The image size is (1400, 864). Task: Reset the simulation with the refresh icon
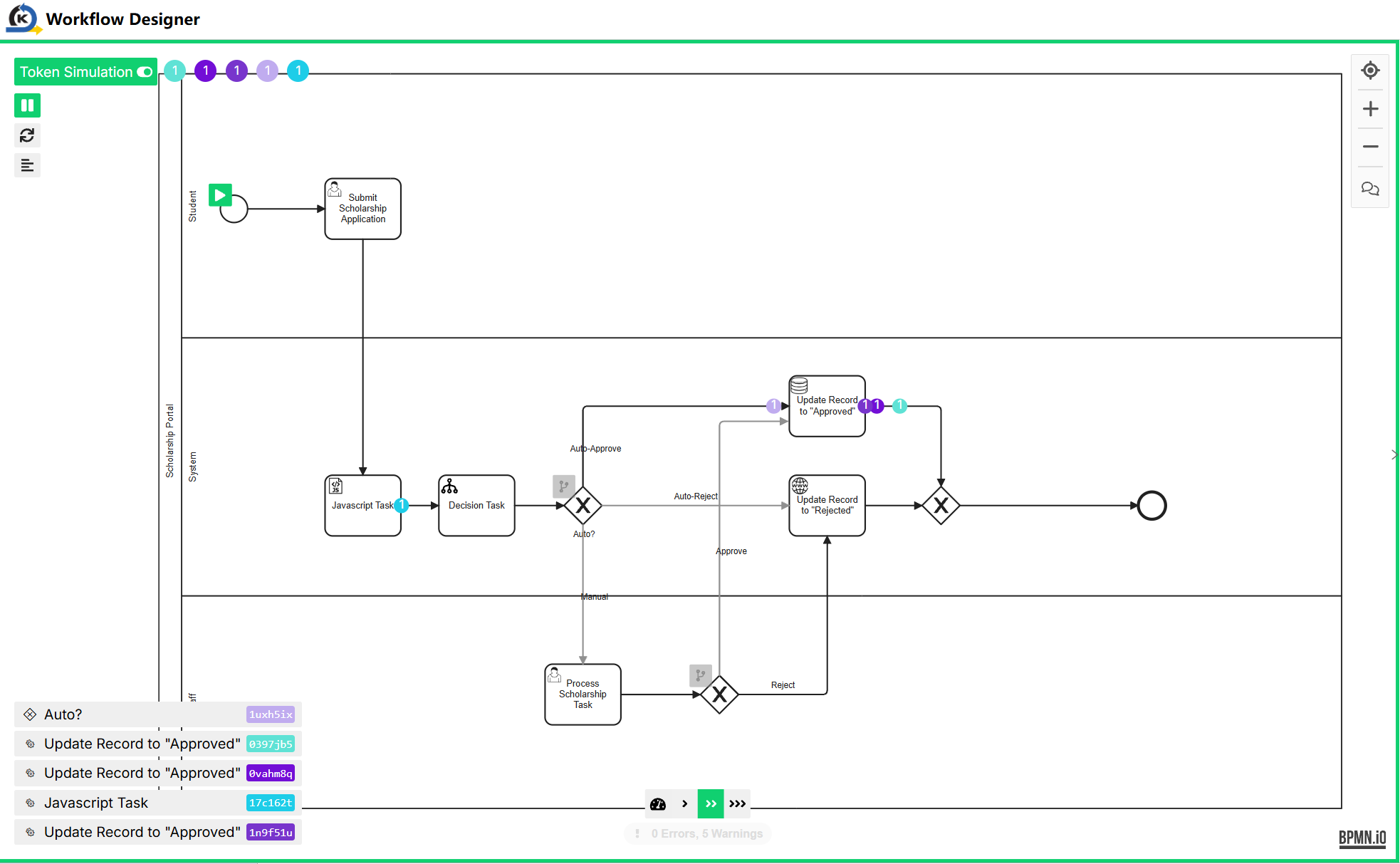27,135
